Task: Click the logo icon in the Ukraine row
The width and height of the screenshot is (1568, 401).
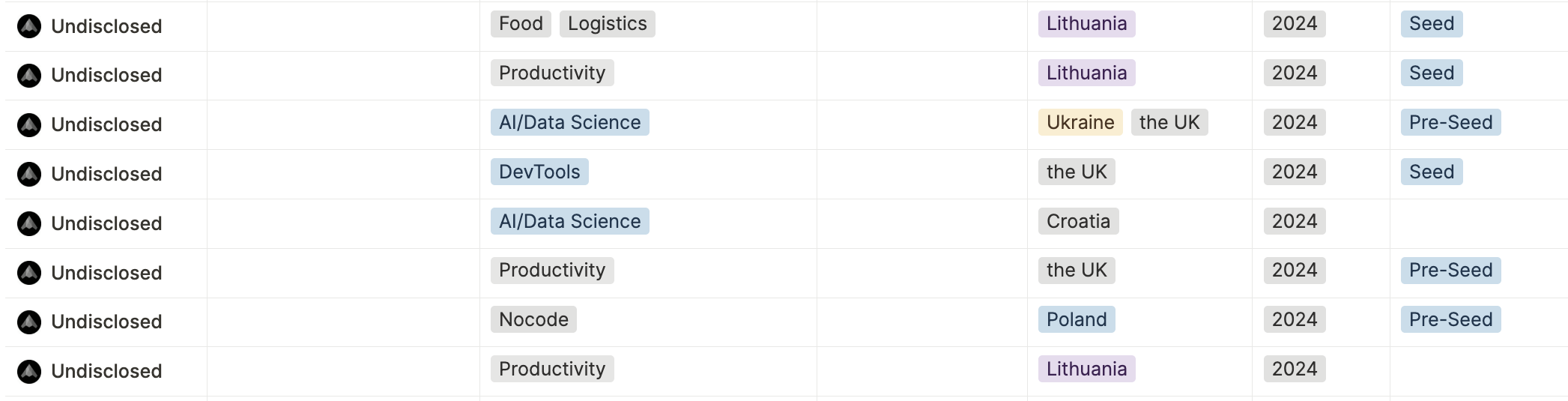Action: tap(29, 124)
